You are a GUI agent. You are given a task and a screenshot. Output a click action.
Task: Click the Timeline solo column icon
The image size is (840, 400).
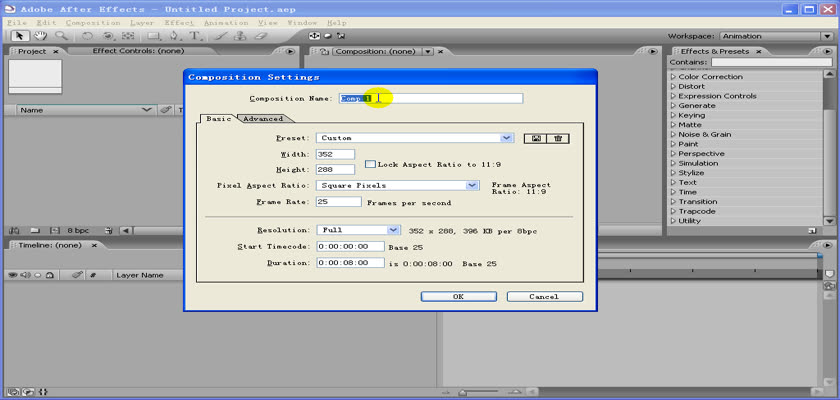tap(38, 275)
